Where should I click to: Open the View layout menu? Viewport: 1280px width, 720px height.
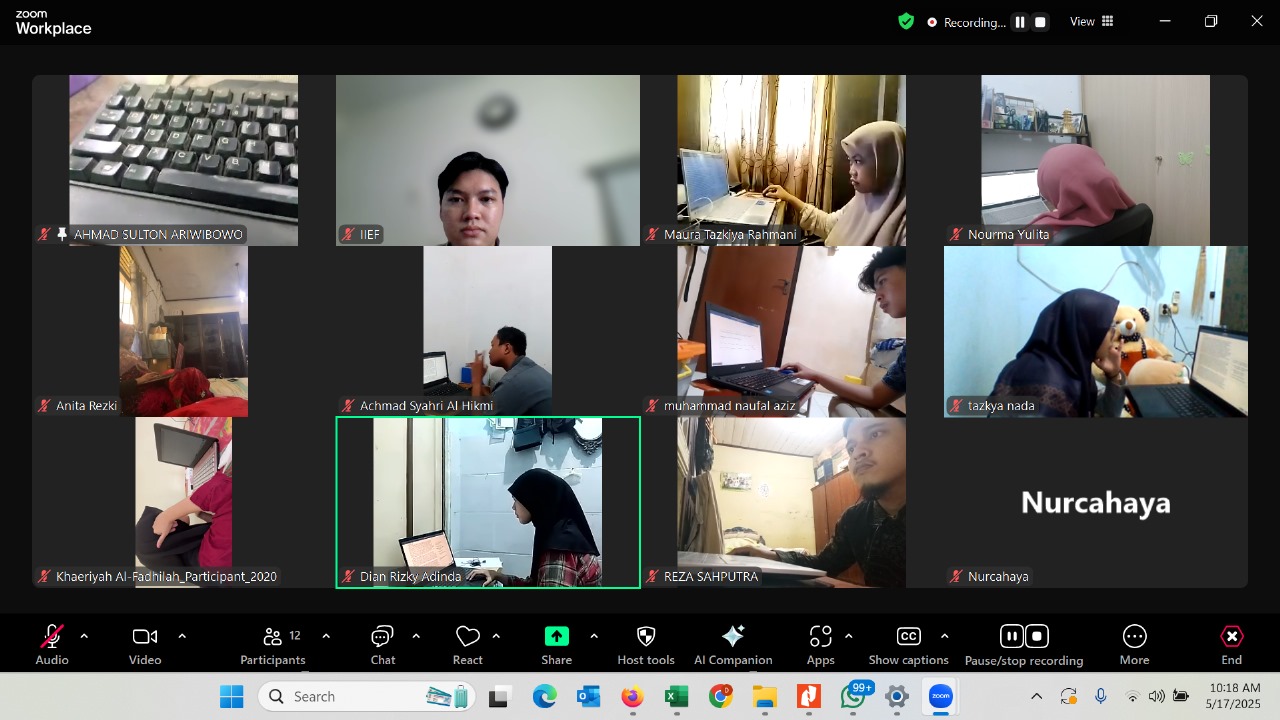[1092, 21]
